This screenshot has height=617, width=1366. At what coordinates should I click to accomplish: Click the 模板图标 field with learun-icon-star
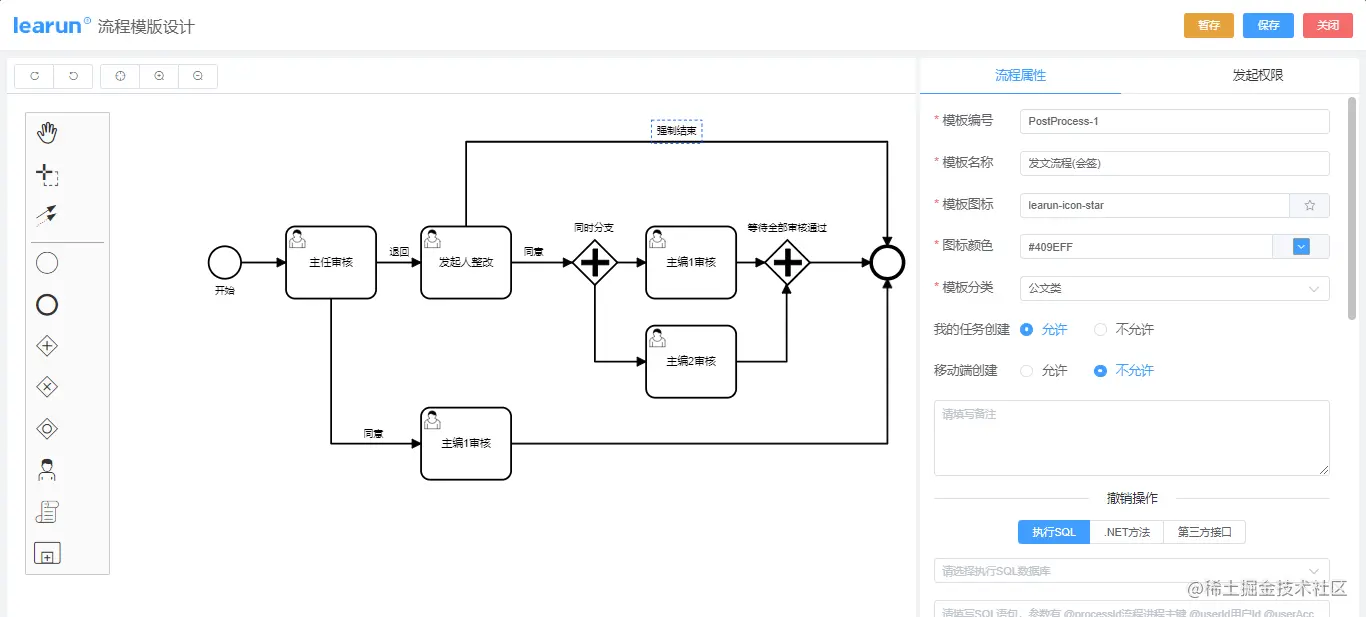pos(1155,205)
